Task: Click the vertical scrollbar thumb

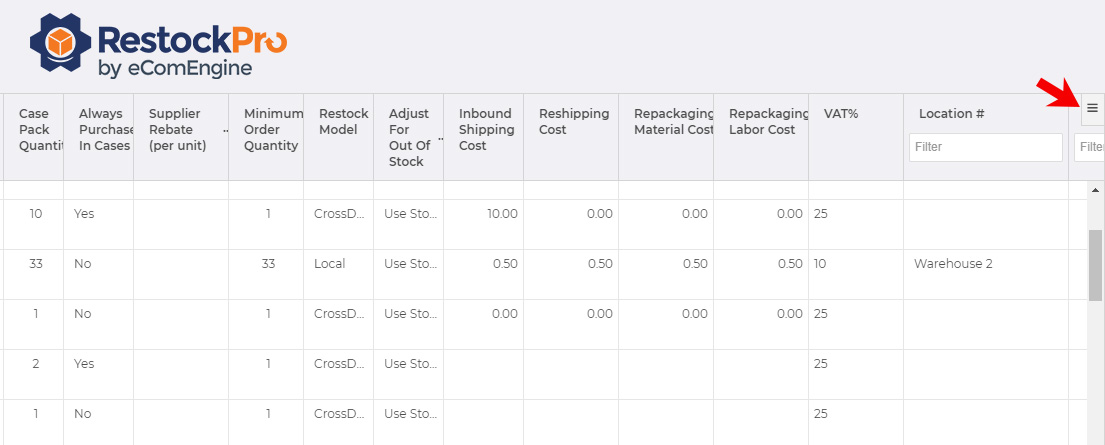Action: point(1094,264)
